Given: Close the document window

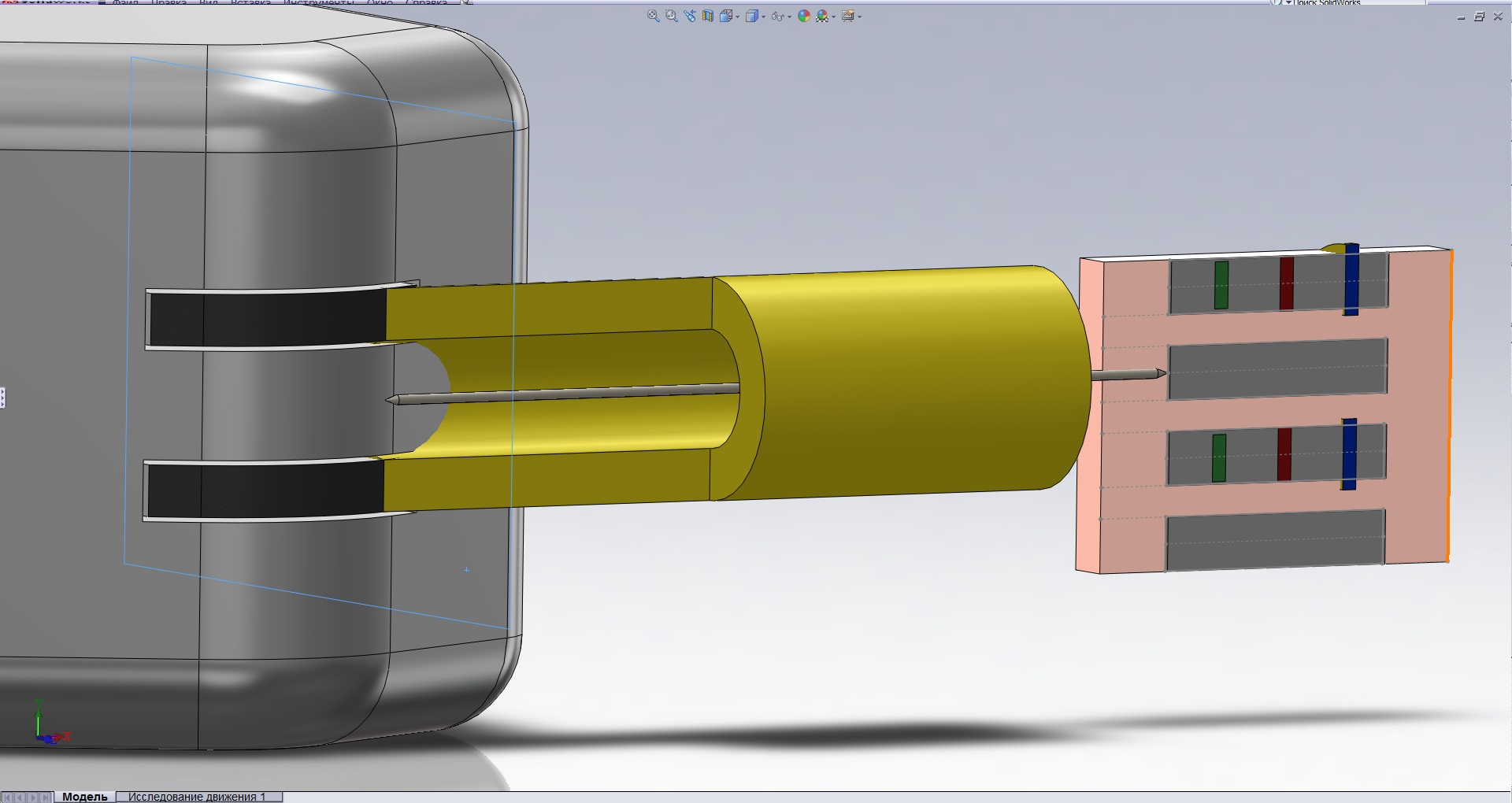Looking at the screenshot, I should tap(1498, 17).
